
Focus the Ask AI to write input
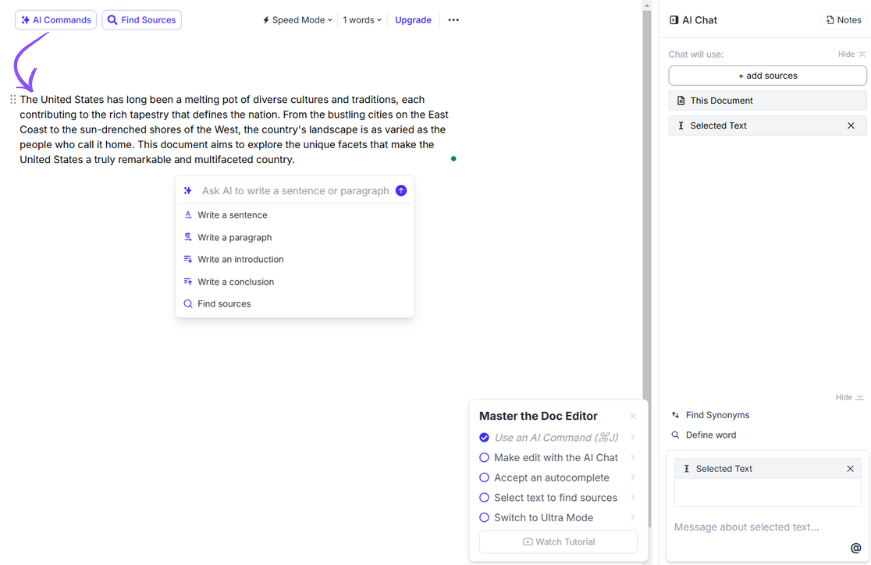296,191
